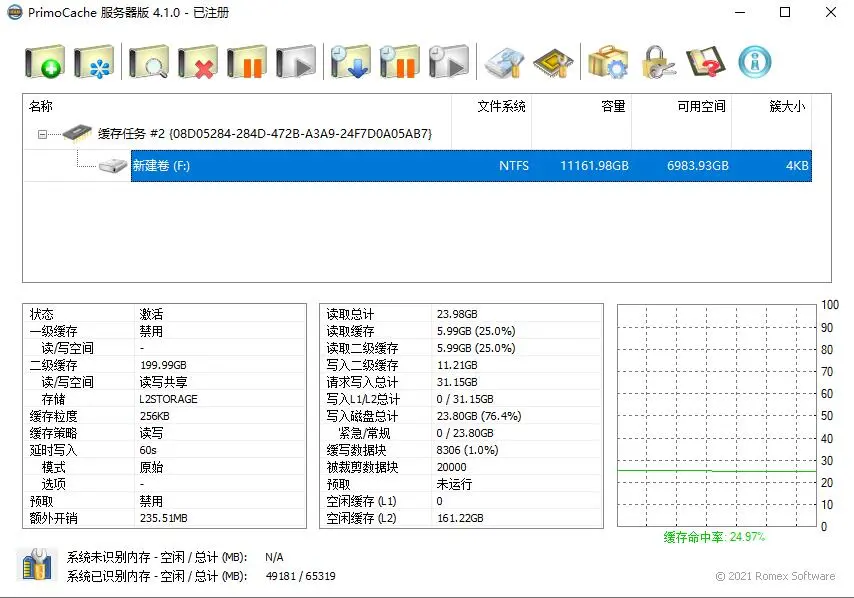This screenshot has width=854, height=598.
Task: Click the 缓存命中率: 24.97% label
Action: pyautogui.click(x=714, y=537)
